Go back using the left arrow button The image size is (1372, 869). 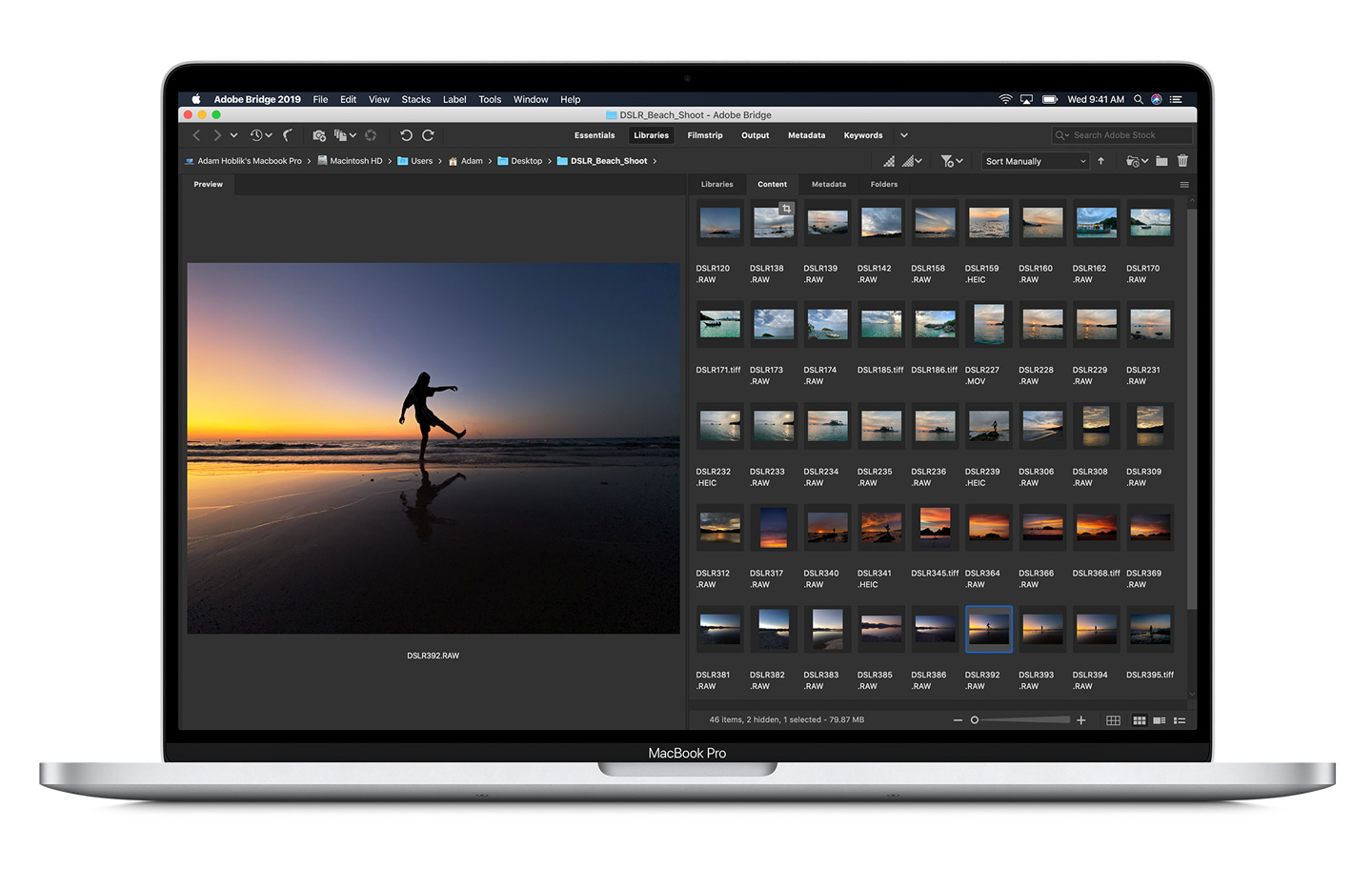(196, 135)
